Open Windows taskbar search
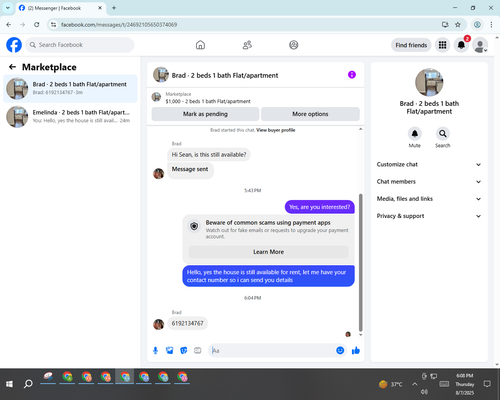This screenshot has height=400, width=500. click(x=28, y=384)
